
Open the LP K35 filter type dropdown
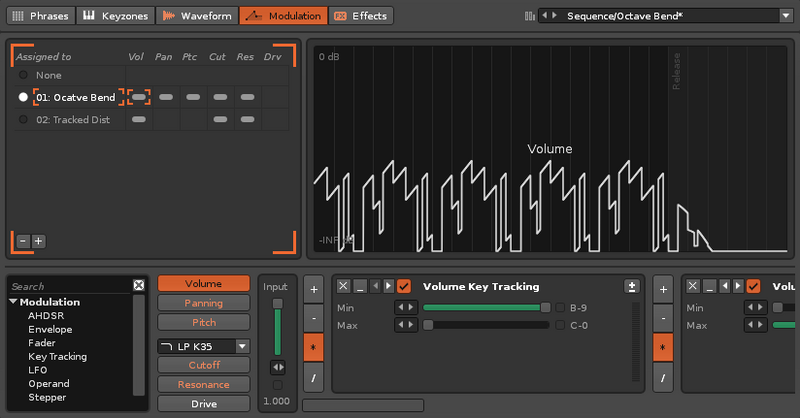tap(242, 346)
